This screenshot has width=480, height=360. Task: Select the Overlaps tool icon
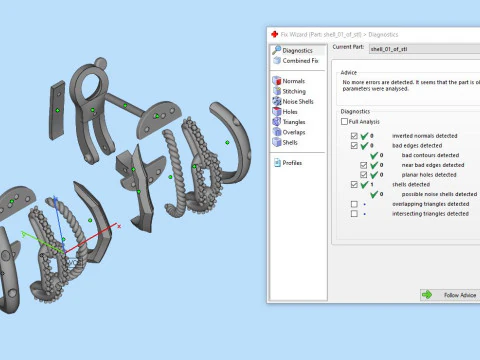point(277,132)
